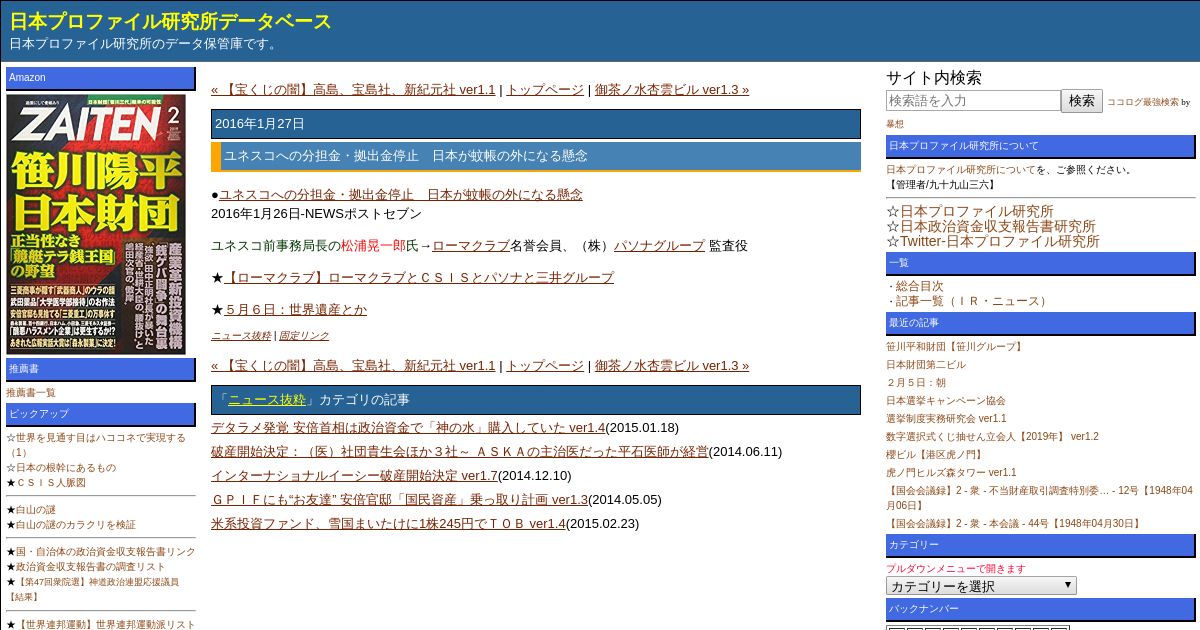Open recent post 笹川平和財団【笹川グループ】
The image size is (1200, 630).
pos(956,346)
